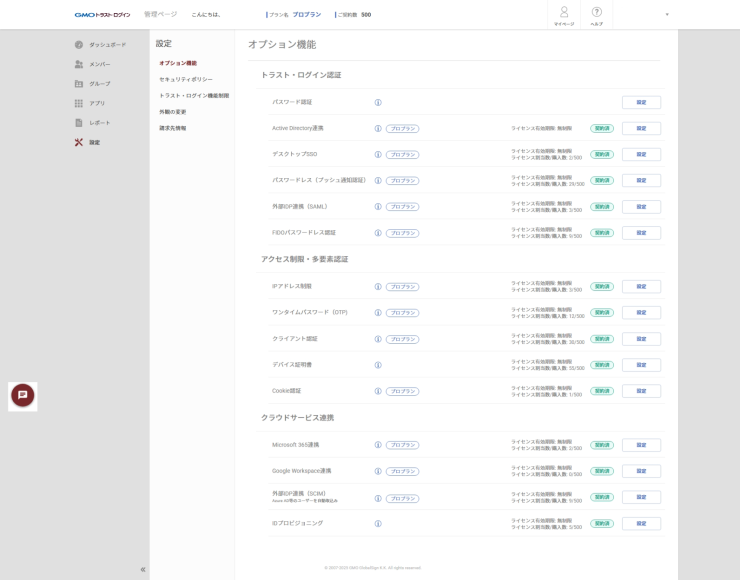Select セキュリティポリシー in settings menu
This screenshot has height=580, width=740.
point(185,79)
